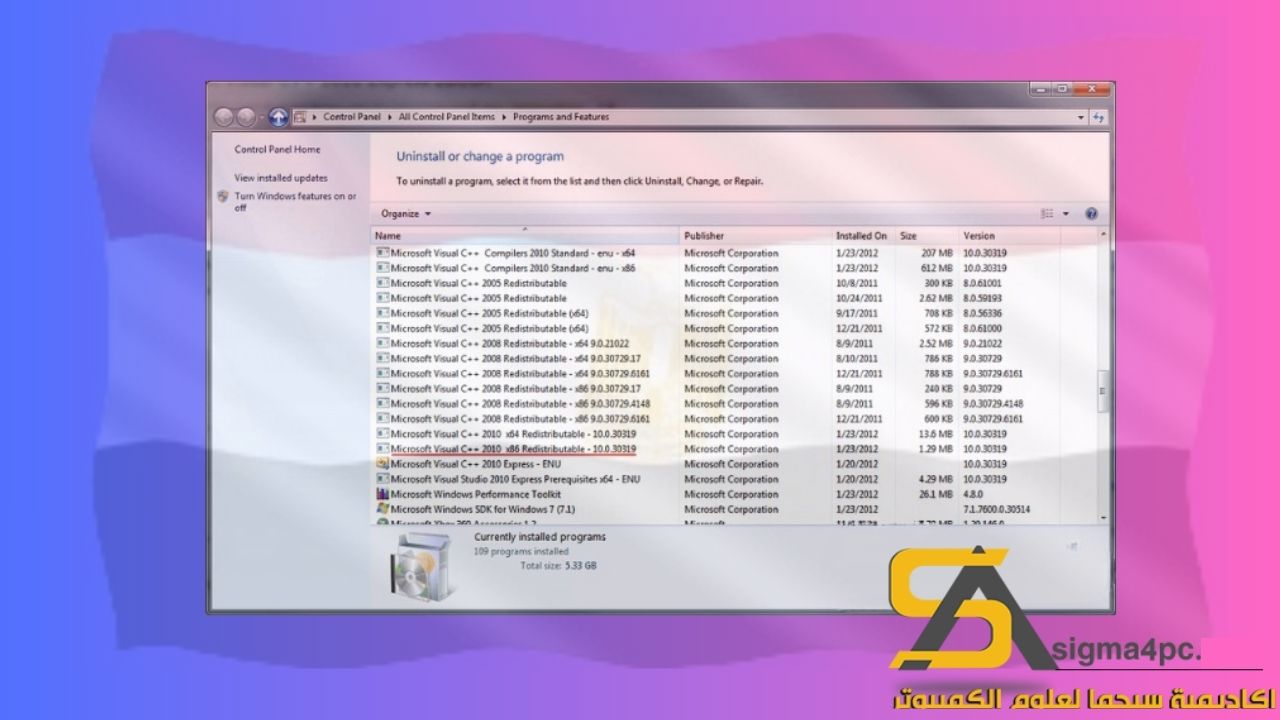The image size is (1280, 720).
Task: Click the Windows Performance Toolkit icon
Action: [382, 494]
